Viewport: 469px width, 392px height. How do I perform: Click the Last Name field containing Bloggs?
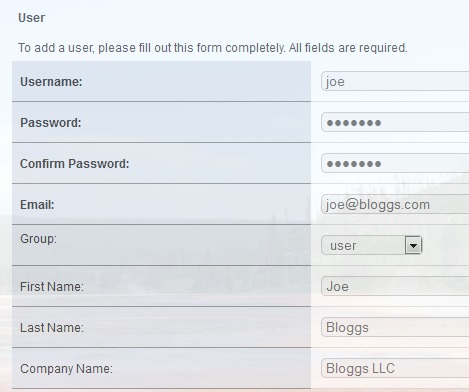(x=395, y=327)
